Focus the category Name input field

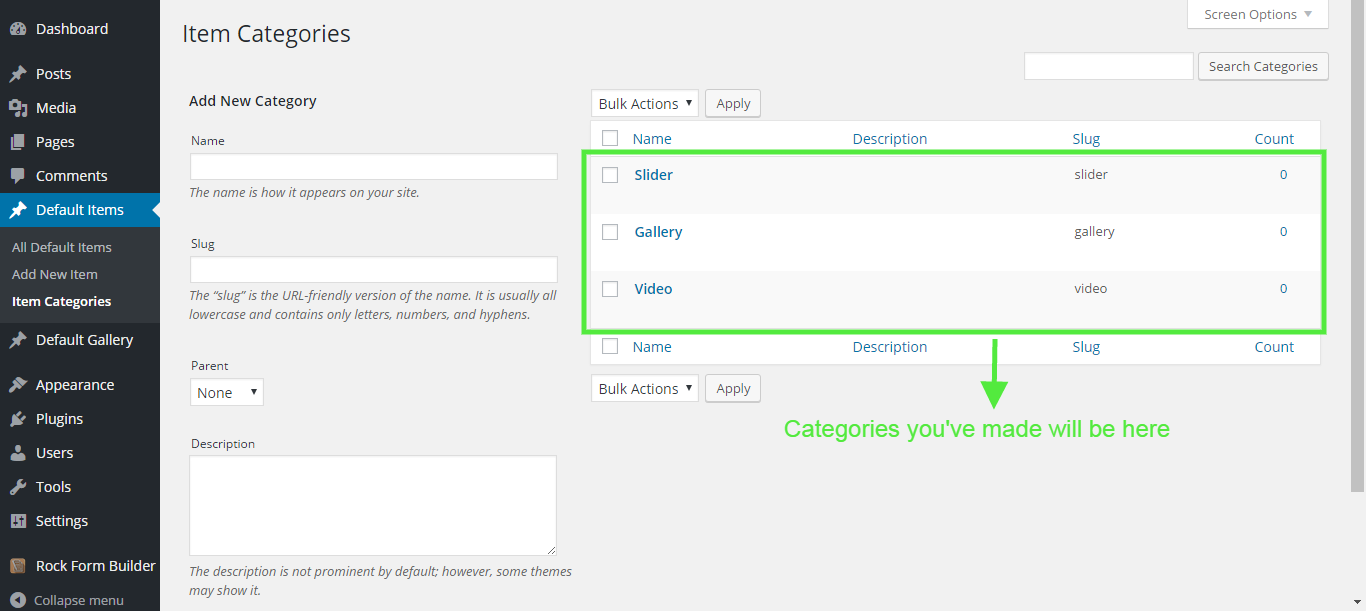(x=373, y=167)
